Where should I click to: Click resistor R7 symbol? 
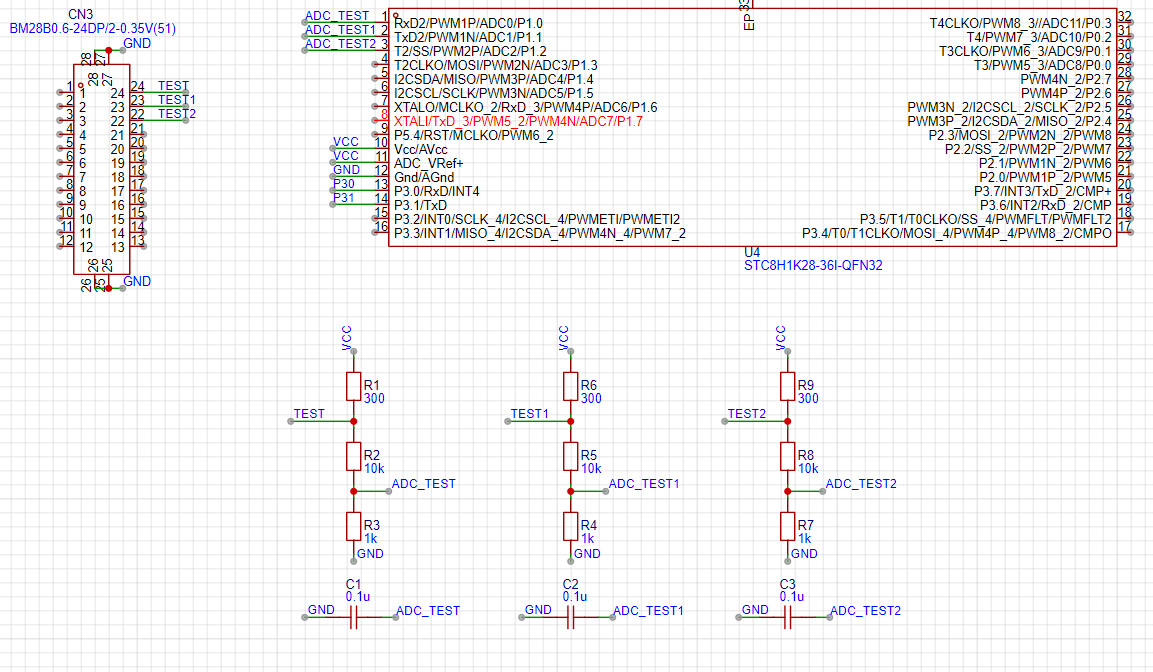point(787,527)
